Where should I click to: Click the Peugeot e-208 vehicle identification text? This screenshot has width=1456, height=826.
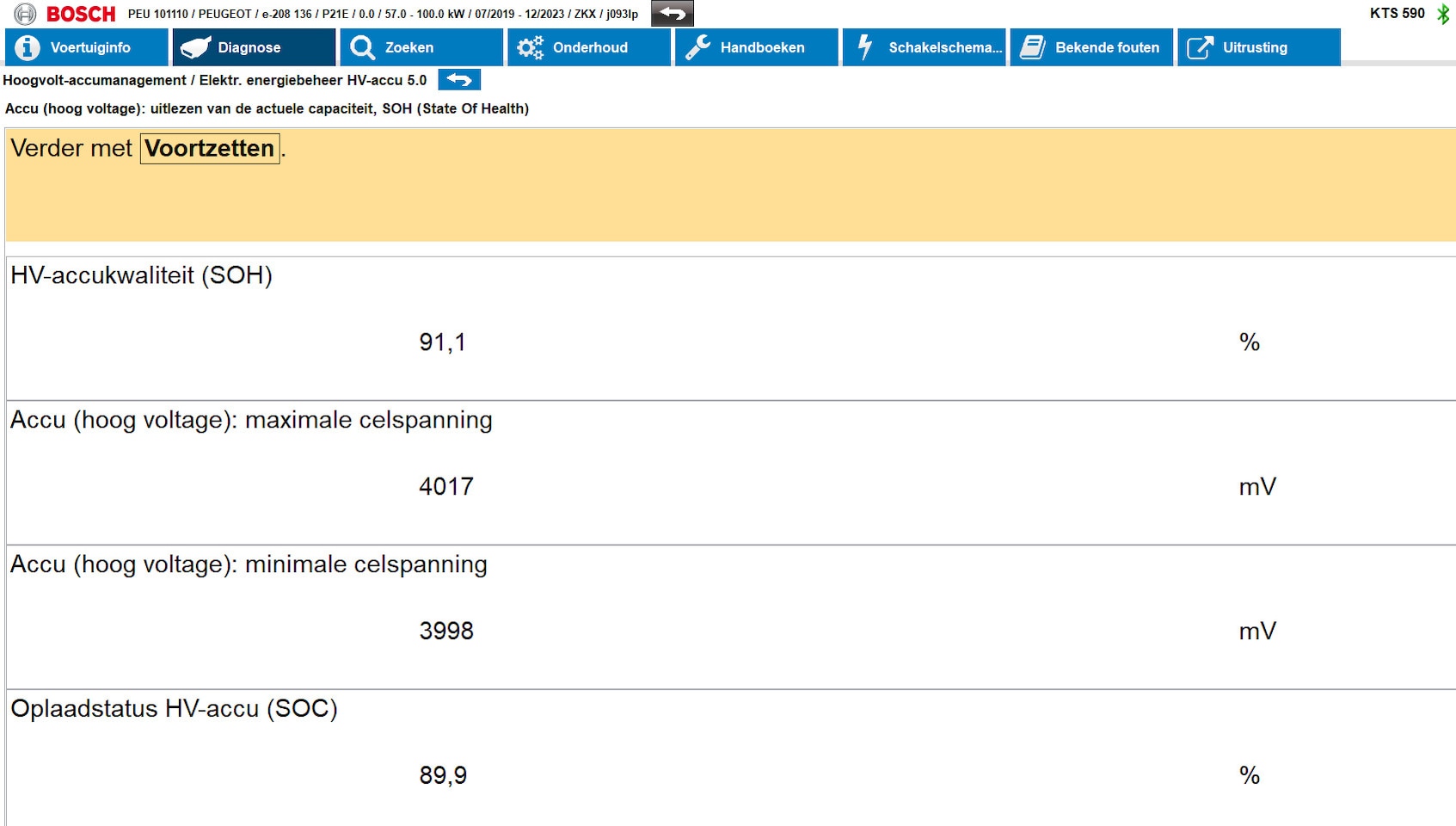pos(383,14)
